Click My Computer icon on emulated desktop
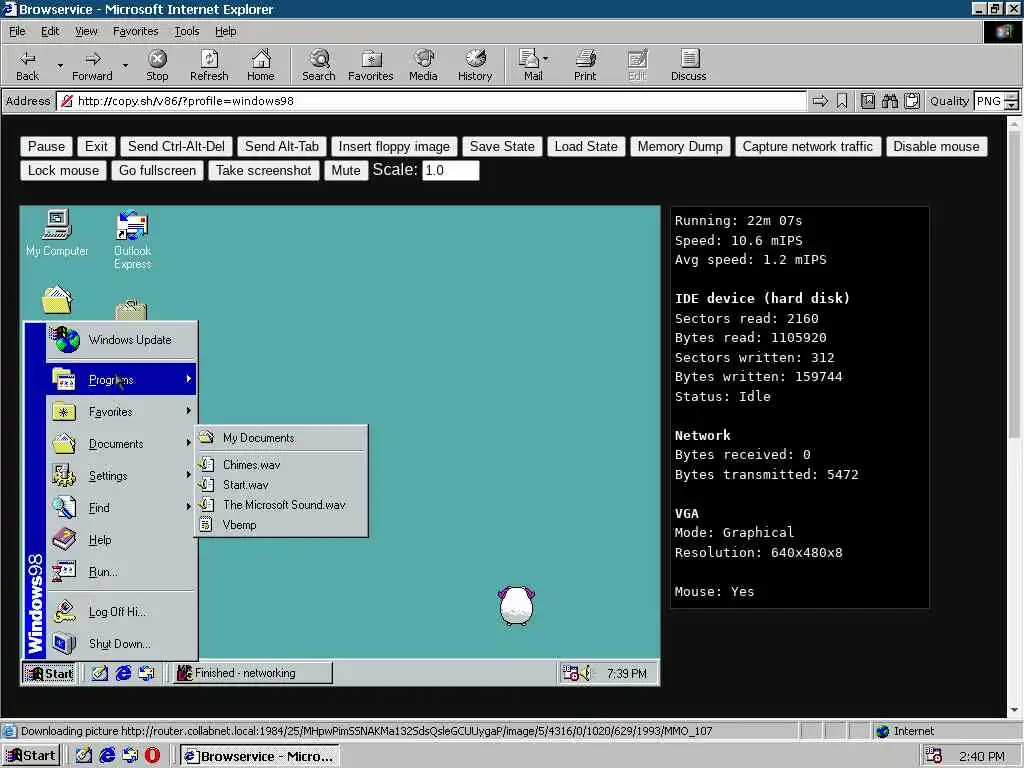The image size is (1024, 768). 57,232
